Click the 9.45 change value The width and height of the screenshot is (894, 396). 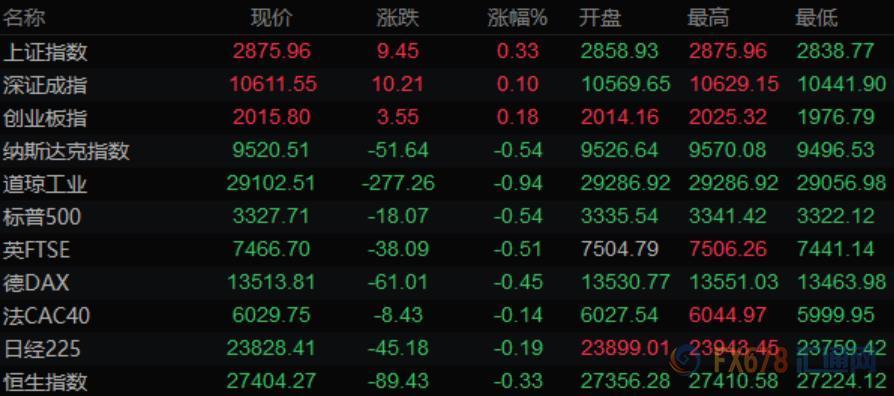397,51
